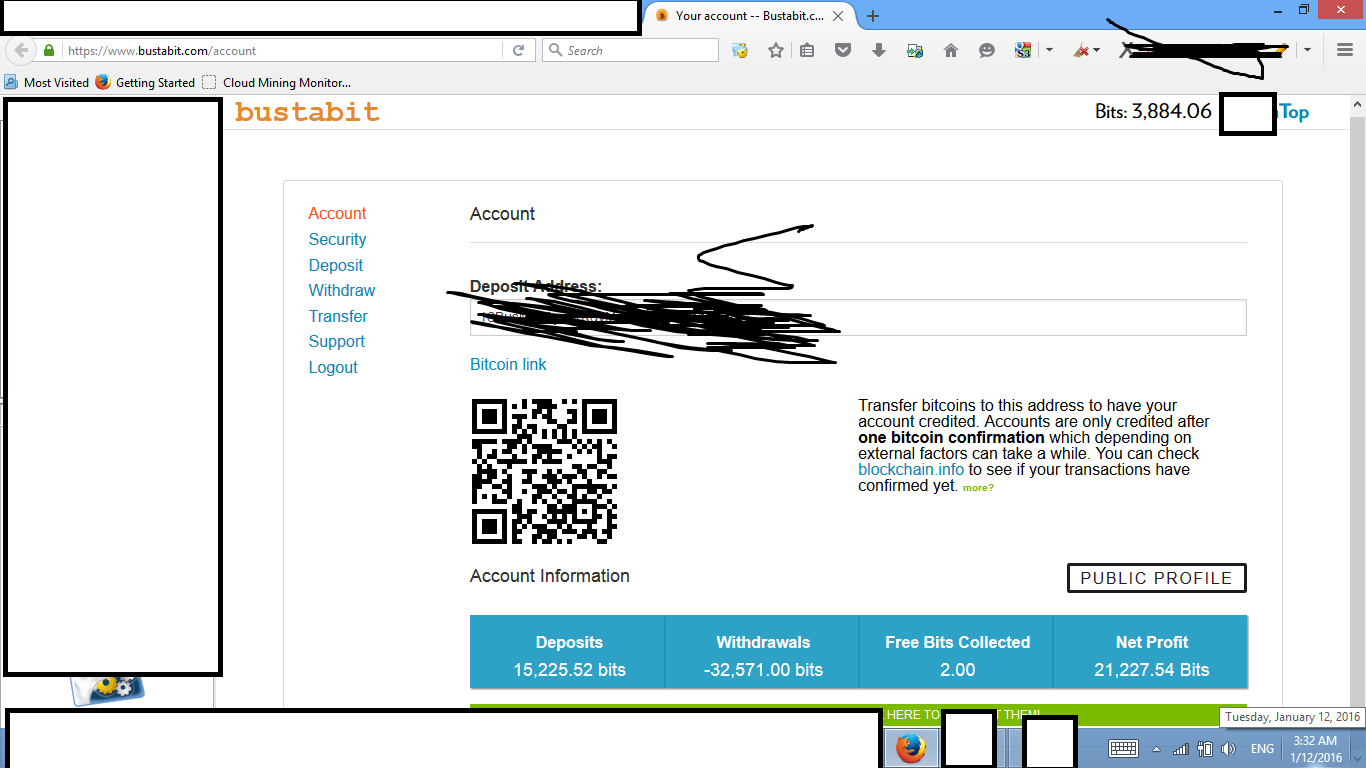Viewport: 1366px width, 768px height.
Task: Open a new tab with the plus button
Action: 873,16
